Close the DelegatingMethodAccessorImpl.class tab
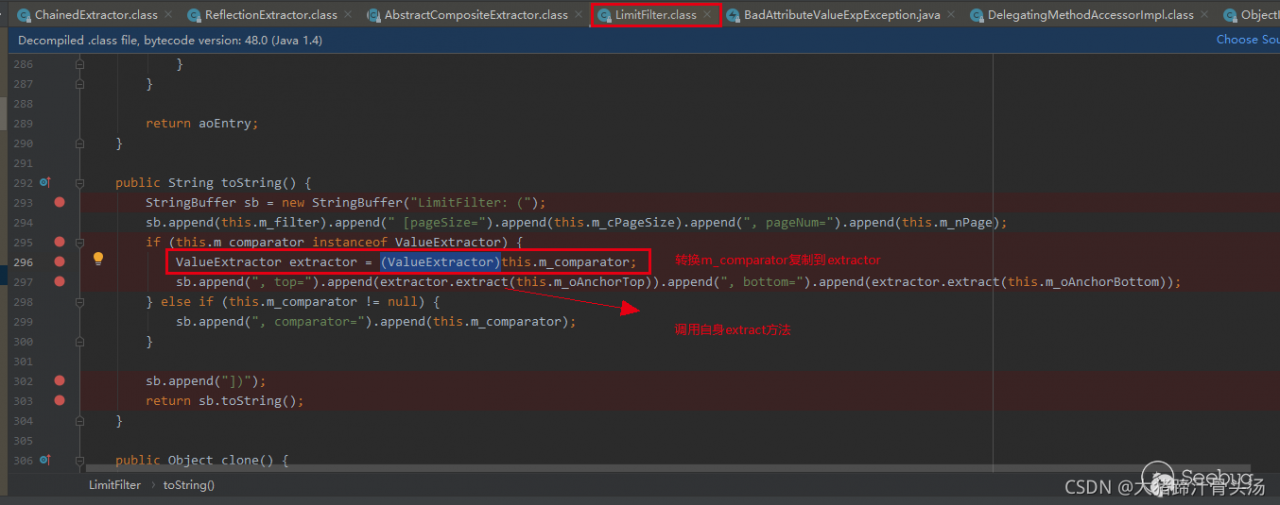 1204,15
